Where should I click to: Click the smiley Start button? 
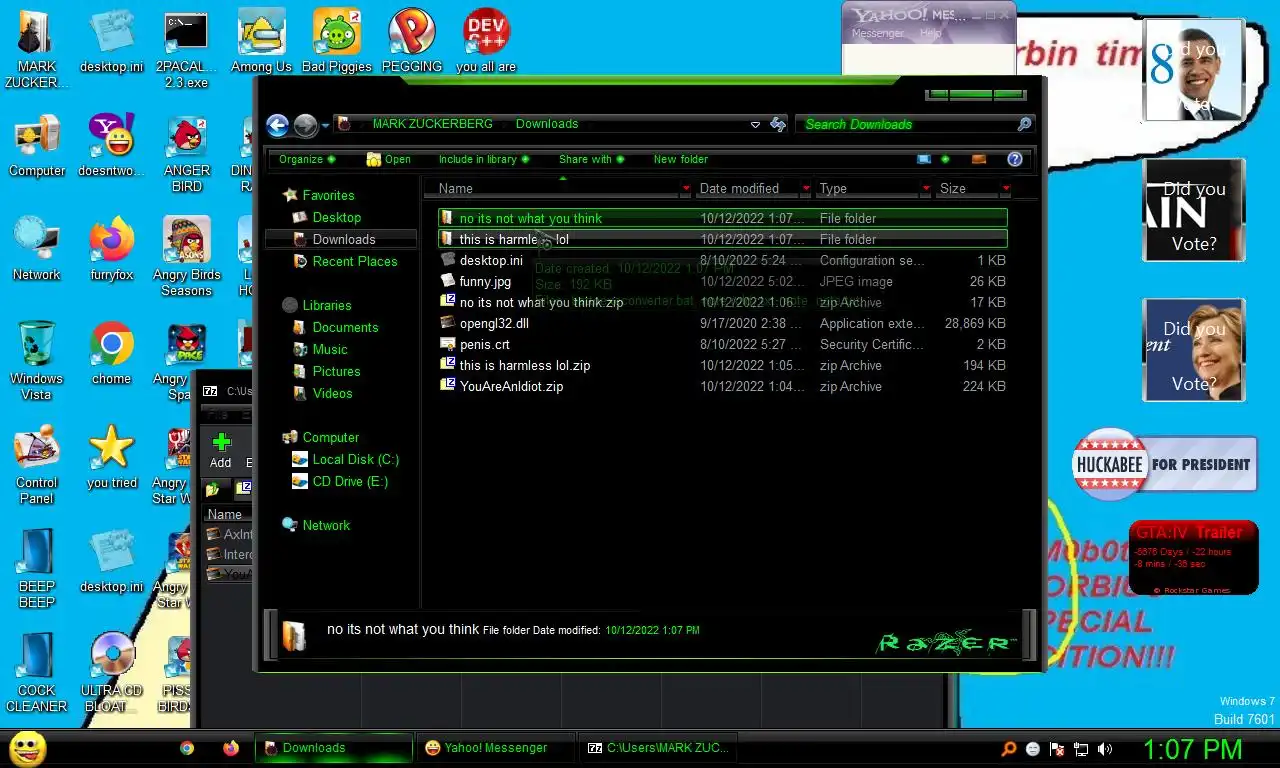(28, 748)
